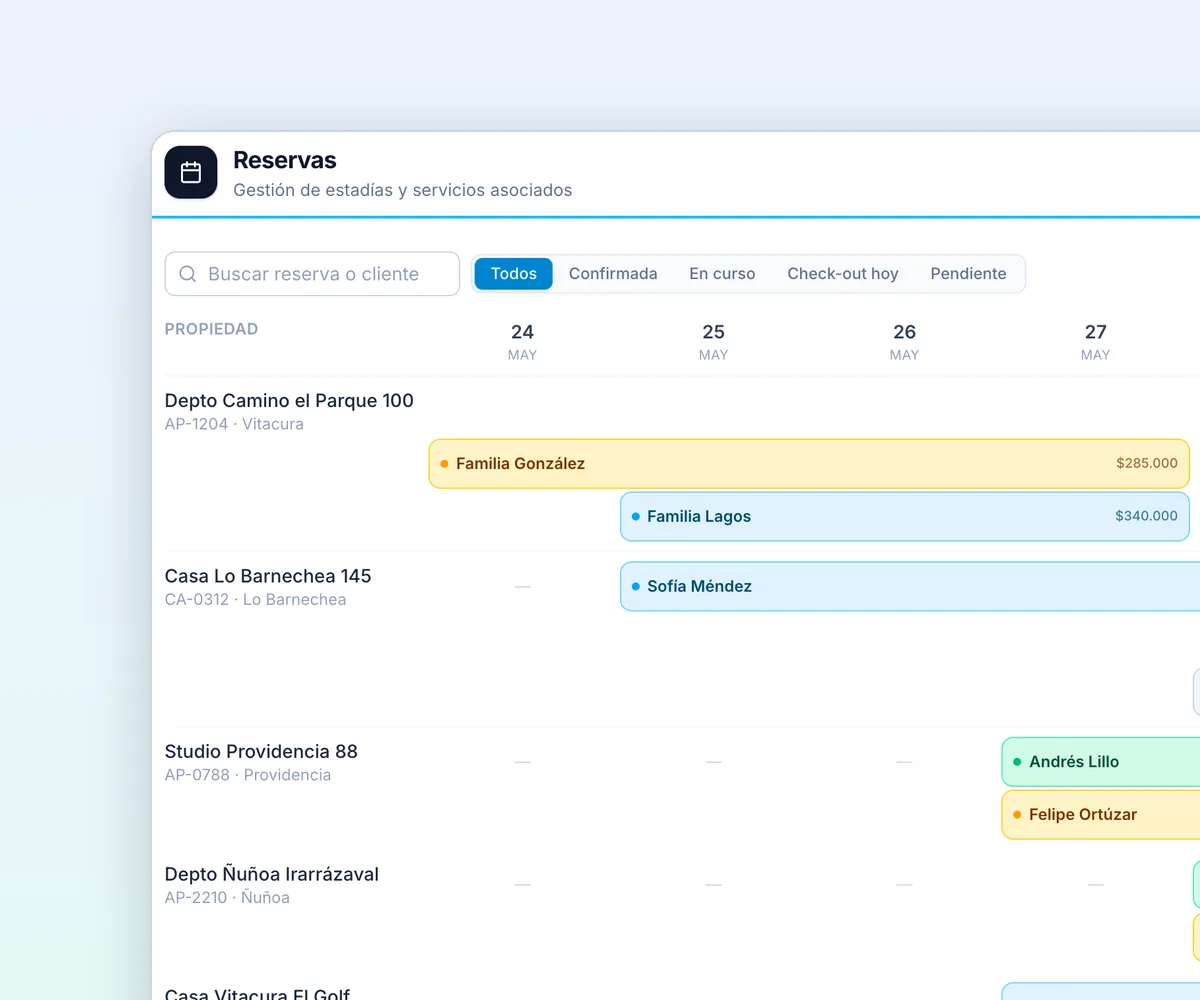Click the AP-2210 · Ñuñoa code
The width and height of the screenshot is (1200, 1000).
coord(227,898)
